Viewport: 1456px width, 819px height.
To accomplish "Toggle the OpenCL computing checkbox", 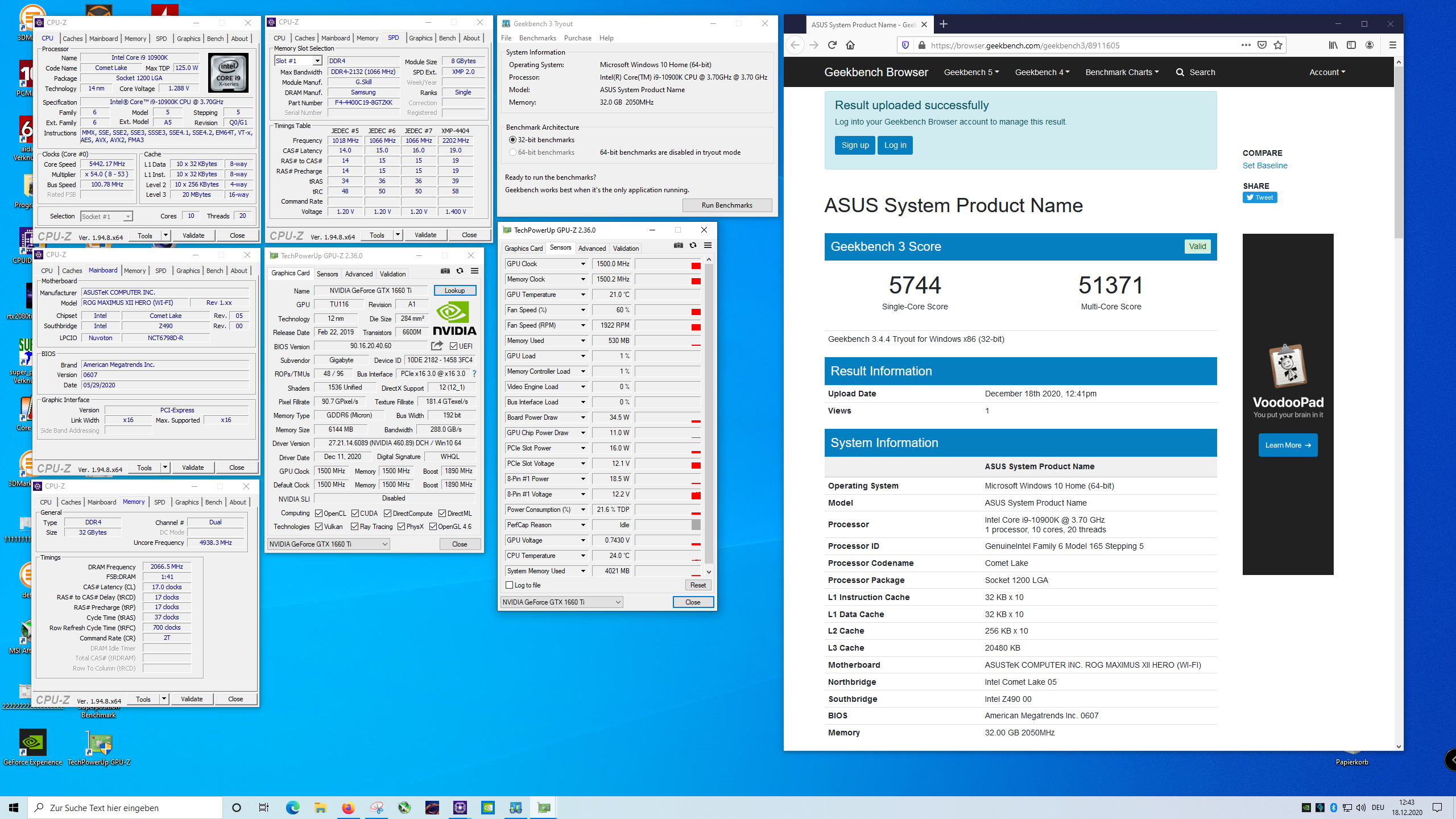I will (x=319, y=514).
